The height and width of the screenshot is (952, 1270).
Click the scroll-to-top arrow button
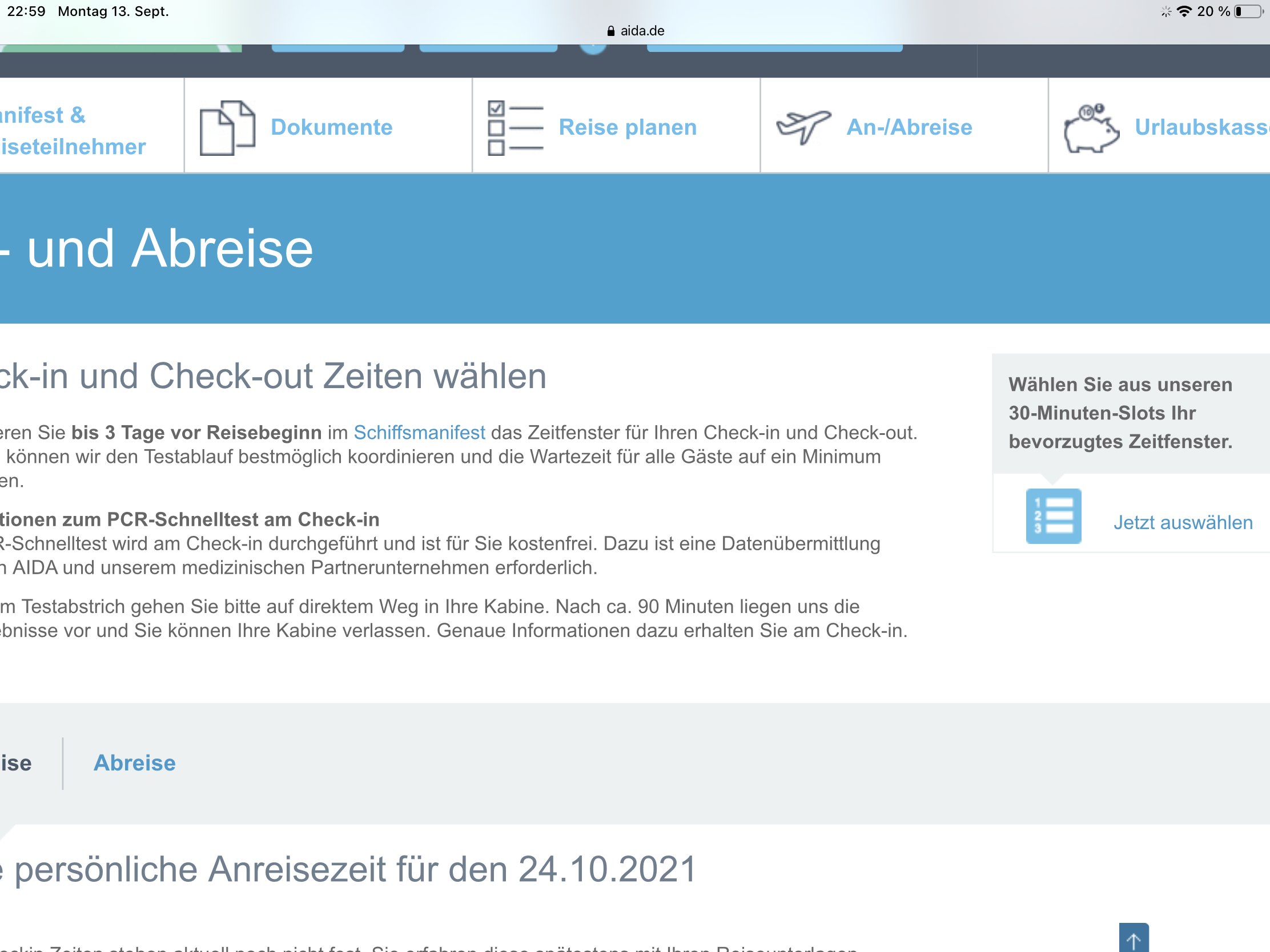(1134, 939)
